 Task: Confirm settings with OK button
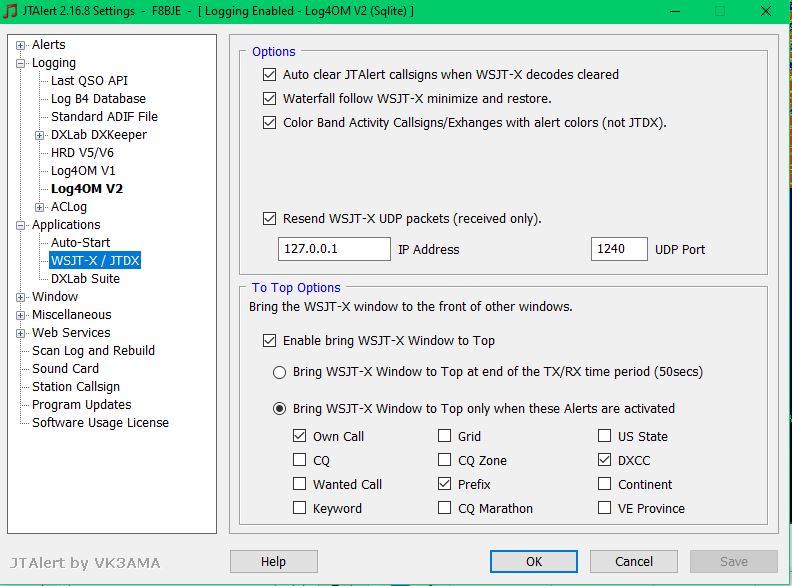click(x=534, y=562)
